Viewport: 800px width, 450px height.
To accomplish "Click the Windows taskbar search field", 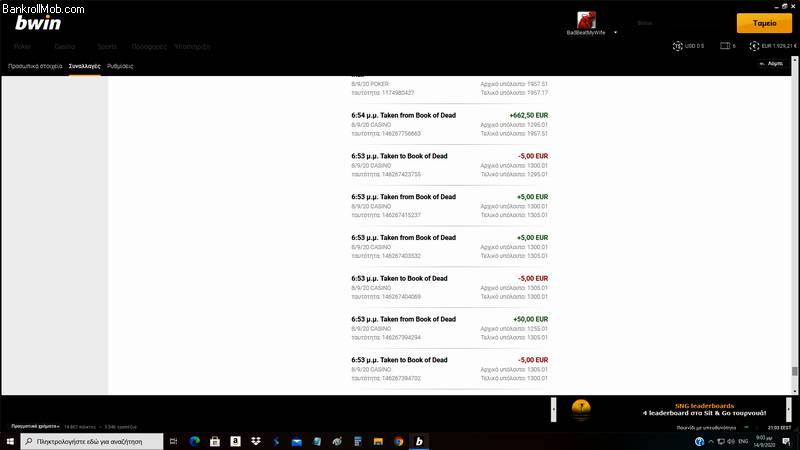I will (92, 441).
